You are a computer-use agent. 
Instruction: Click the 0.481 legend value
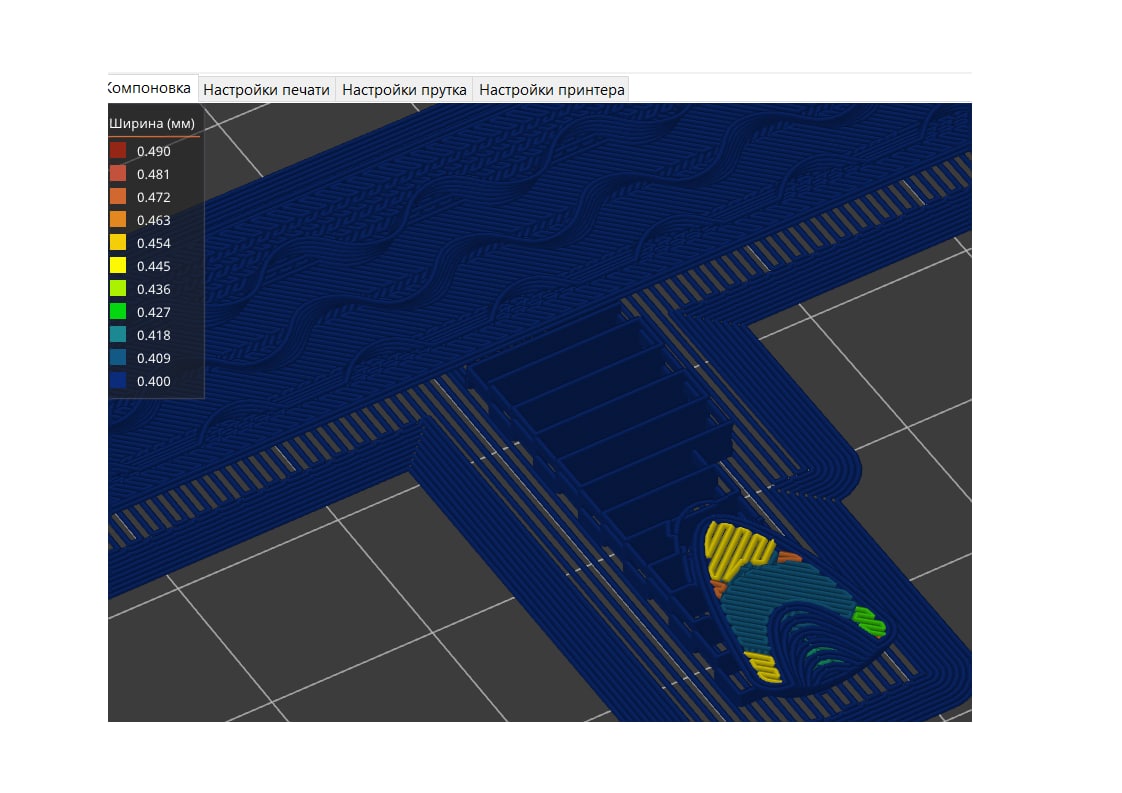point(154,174)
